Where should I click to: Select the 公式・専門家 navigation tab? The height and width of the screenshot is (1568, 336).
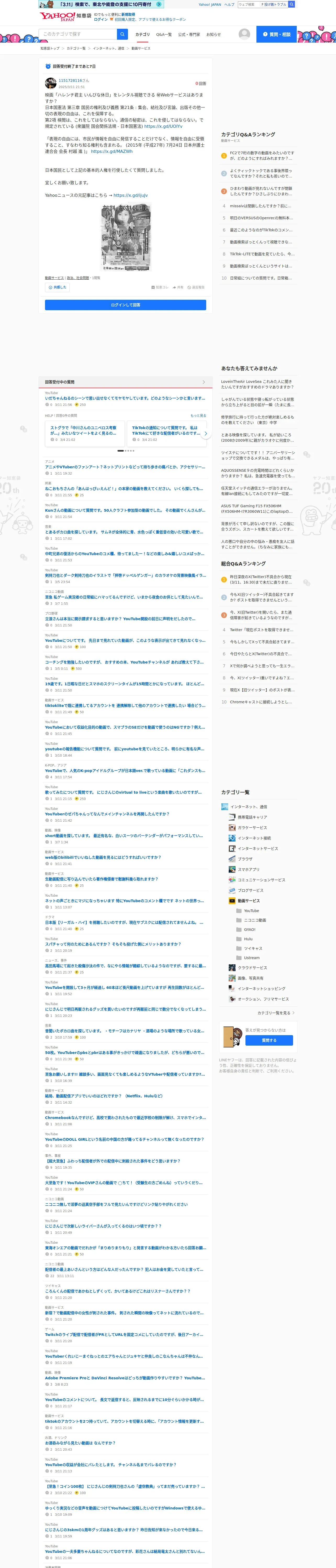(x=189, y=35)
